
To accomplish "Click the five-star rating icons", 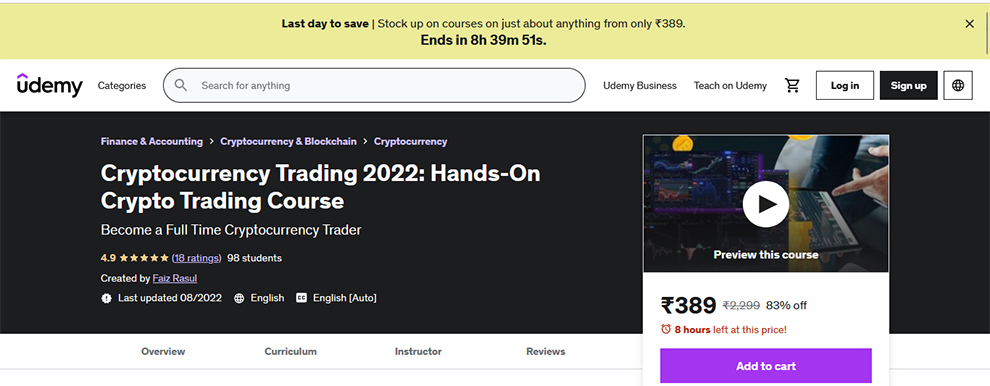I will (x=144, y=258).
